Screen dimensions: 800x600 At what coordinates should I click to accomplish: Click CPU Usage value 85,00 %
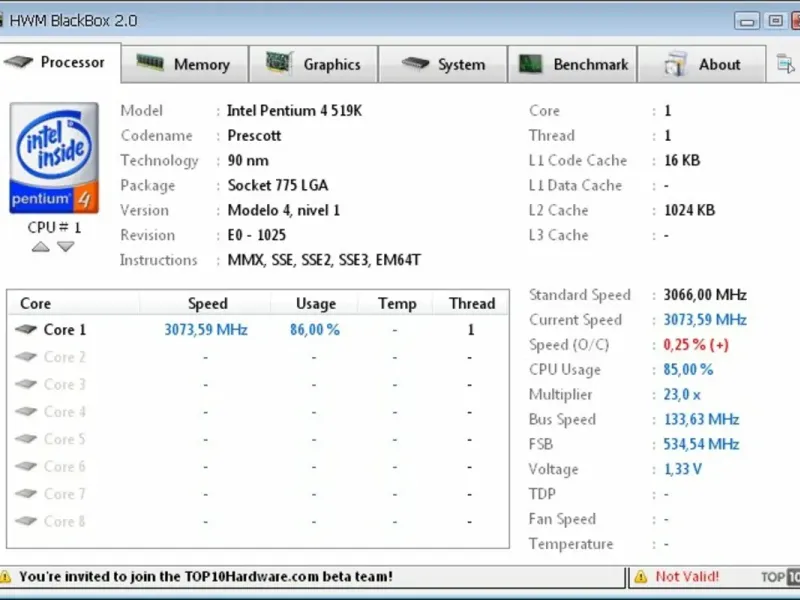pos(688,370)
